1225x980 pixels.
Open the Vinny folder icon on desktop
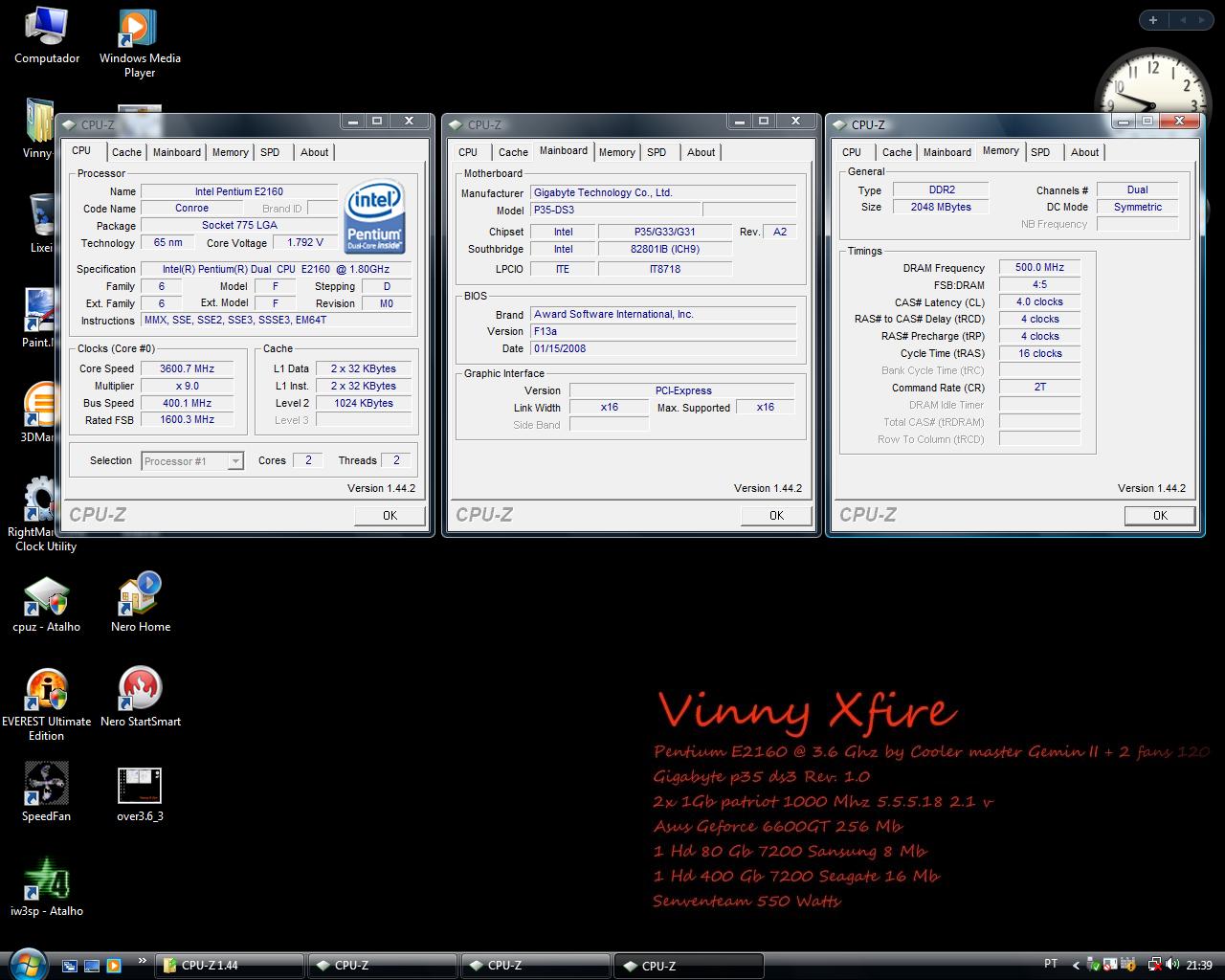[38, 129]
